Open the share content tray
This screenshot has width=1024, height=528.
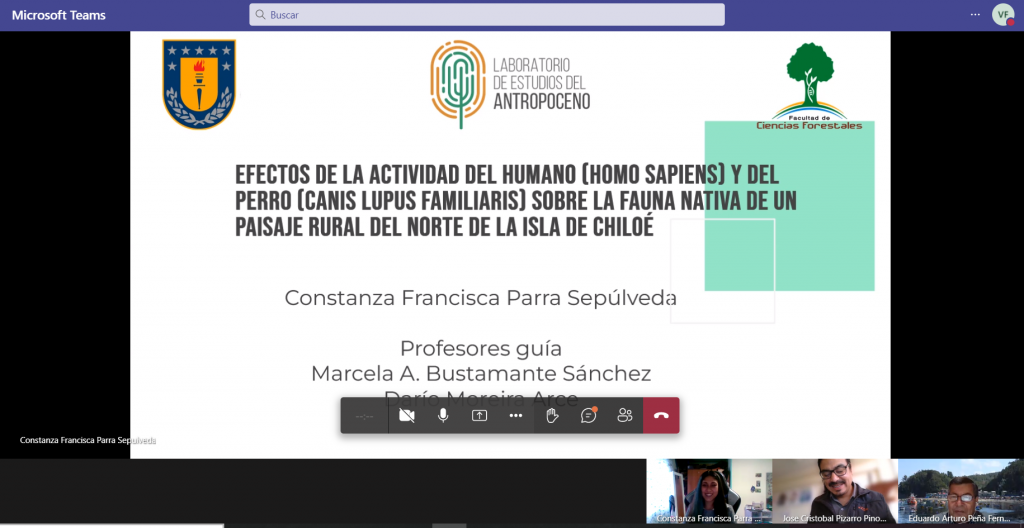(479, 416)
